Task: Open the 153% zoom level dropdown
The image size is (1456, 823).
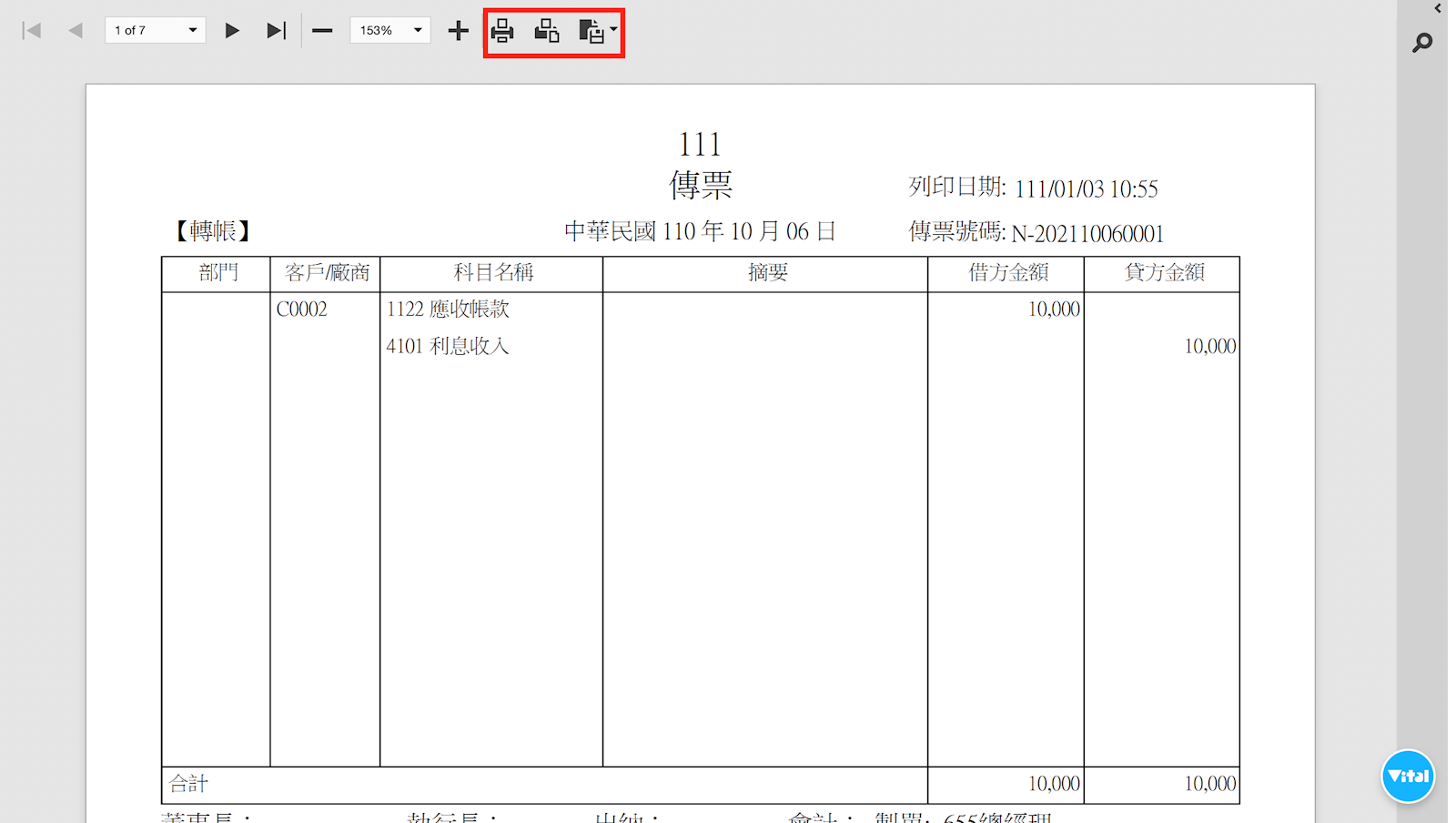Action: click(x=390, y=31)
